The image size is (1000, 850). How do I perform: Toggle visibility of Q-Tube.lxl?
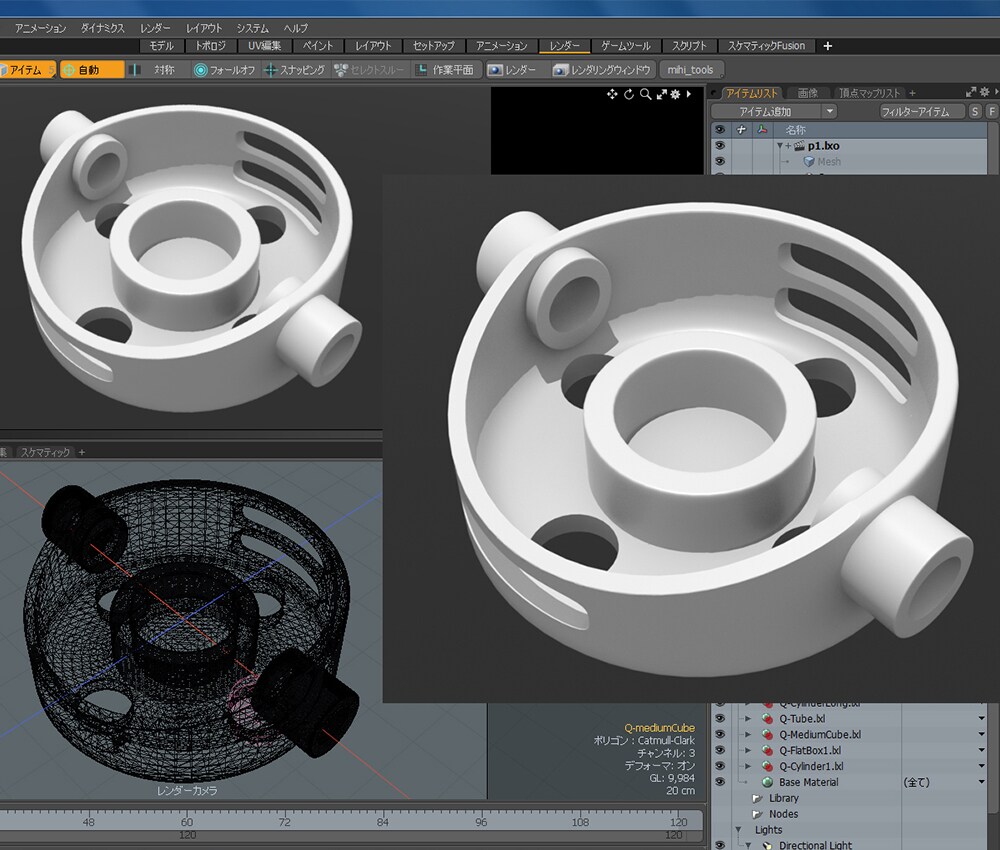(x=720, y=718)
